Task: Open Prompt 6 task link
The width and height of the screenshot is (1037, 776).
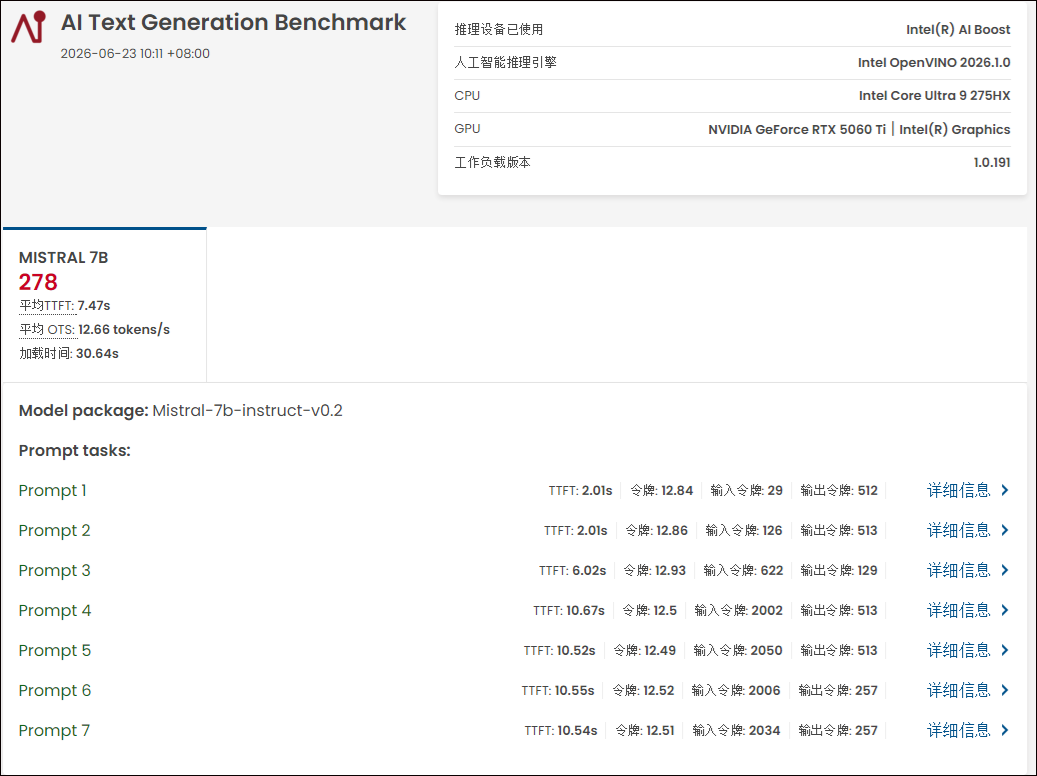Action: (54, 691)
